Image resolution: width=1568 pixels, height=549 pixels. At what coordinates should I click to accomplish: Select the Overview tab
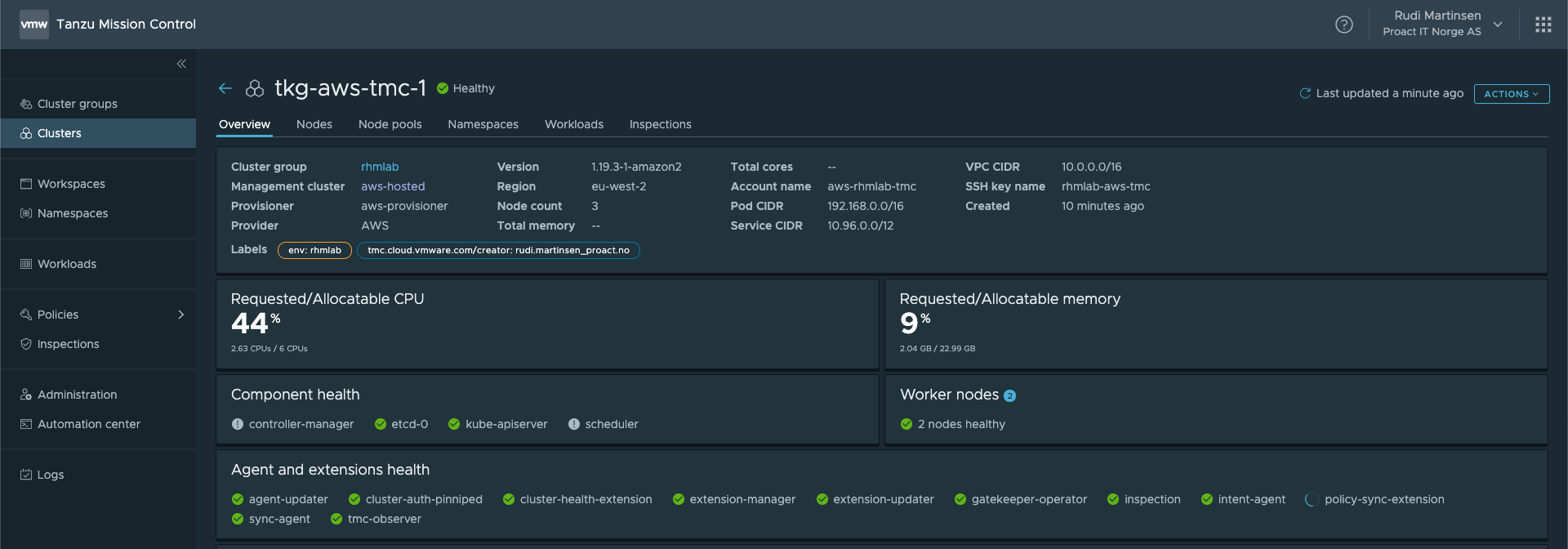tap(244, 124)
